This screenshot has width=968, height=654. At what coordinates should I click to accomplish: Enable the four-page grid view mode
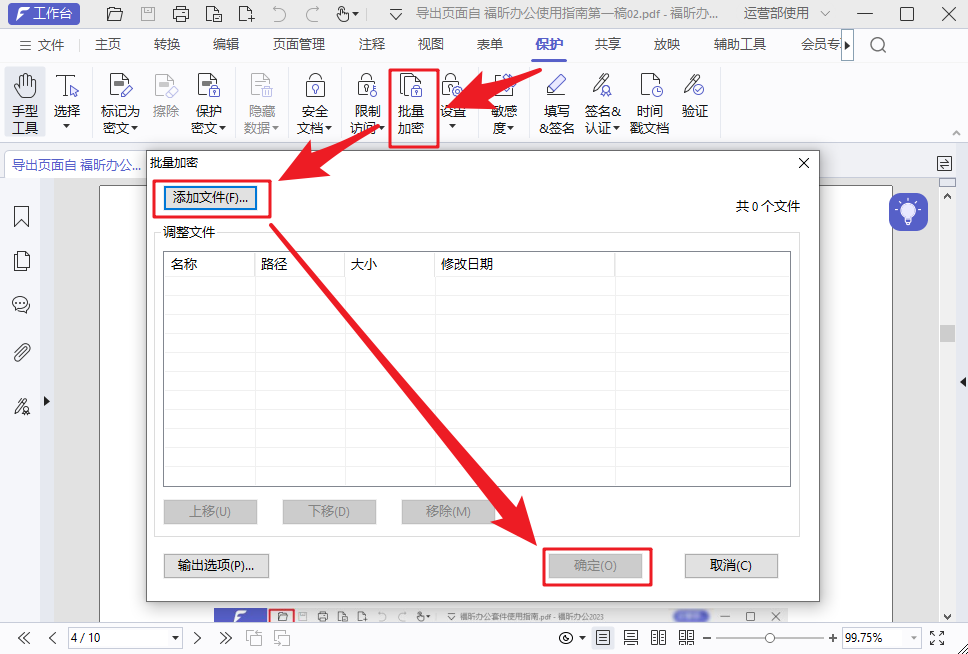click(688, 637)
